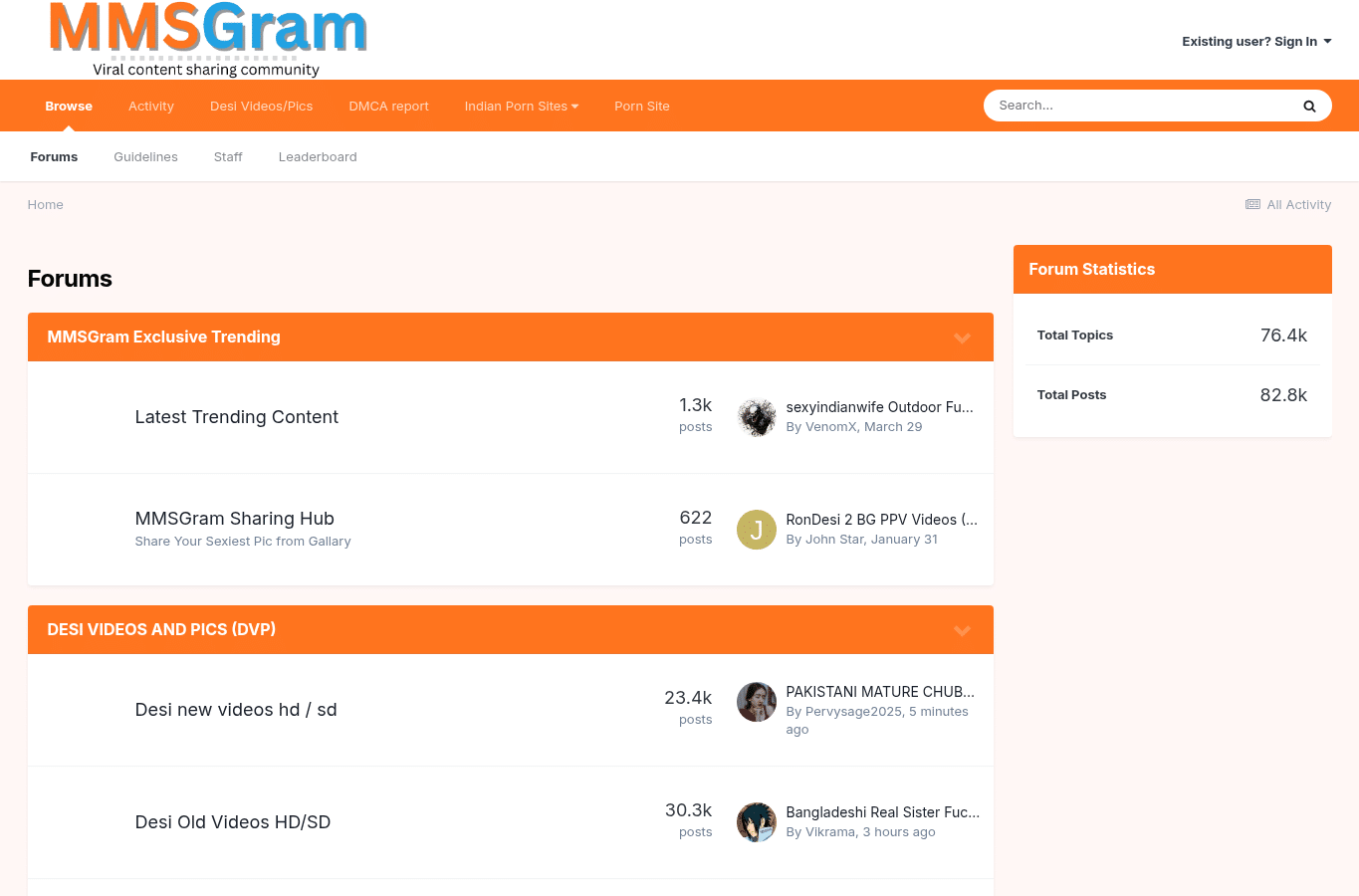Open the Desi Videos/Pics menu item
This screenshot has width=1359, height=896.
(262, 107)
